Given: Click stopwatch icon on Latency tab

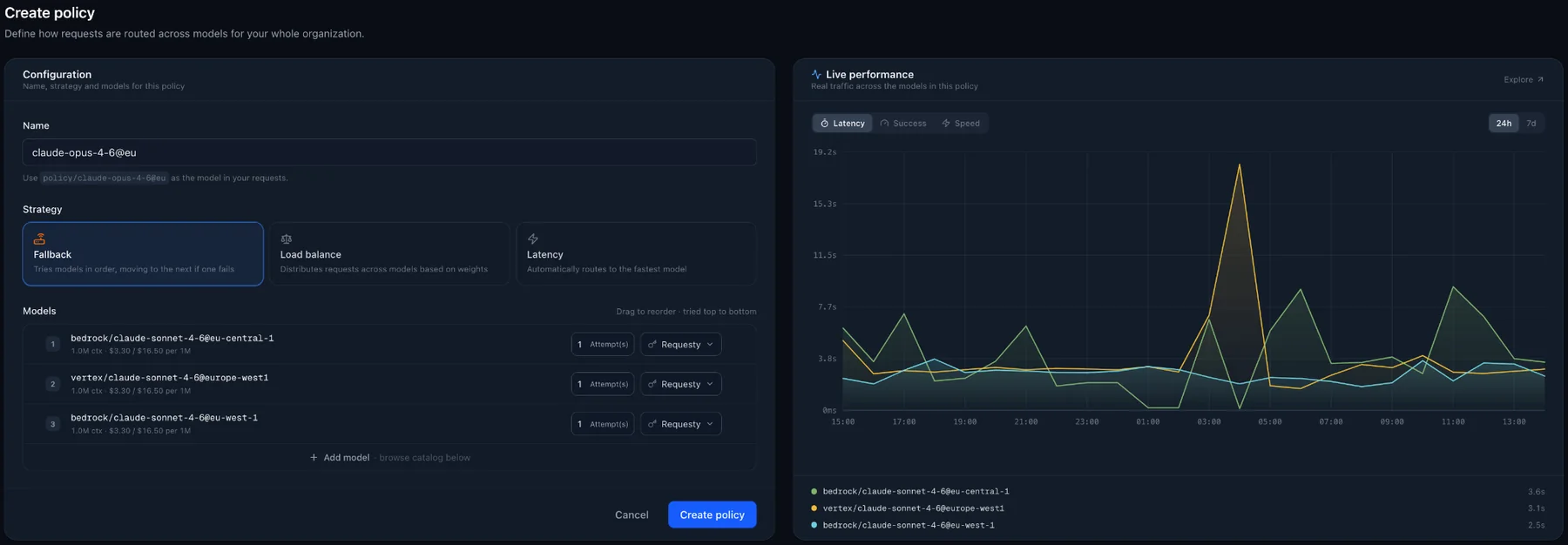Looking at the screenshot, I should (824, 124).
